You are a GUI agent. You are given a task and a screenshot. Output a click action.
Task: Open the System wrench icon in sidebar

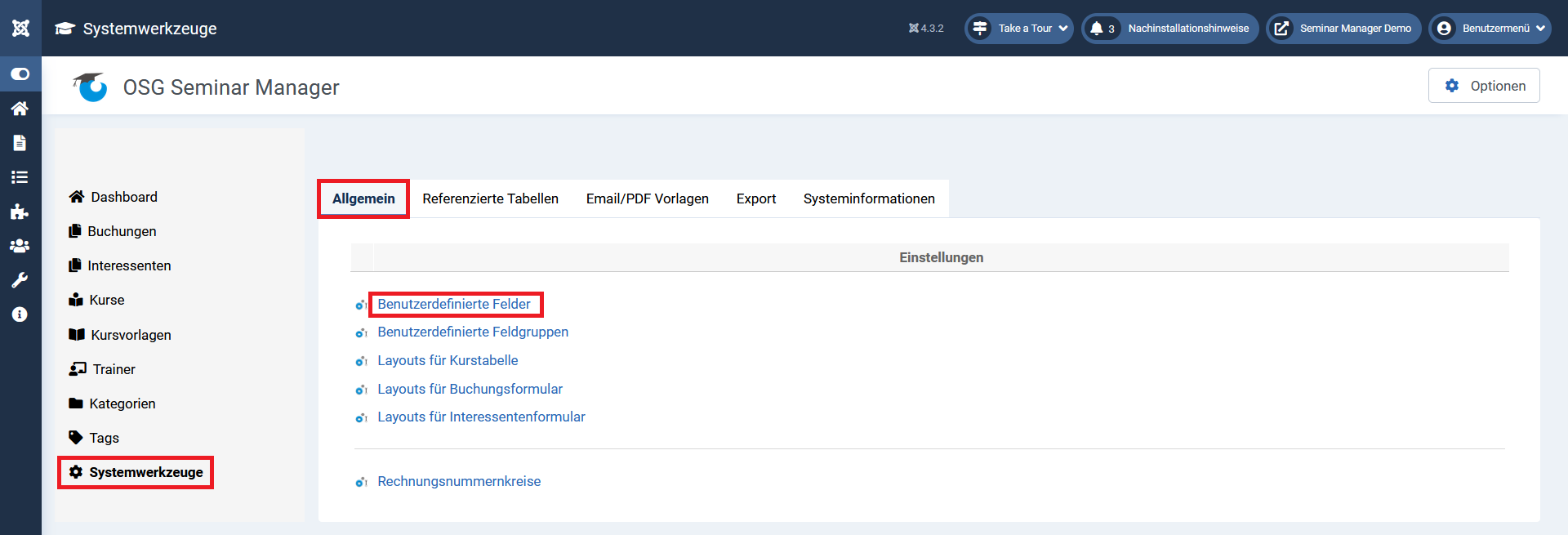point(20,280)
